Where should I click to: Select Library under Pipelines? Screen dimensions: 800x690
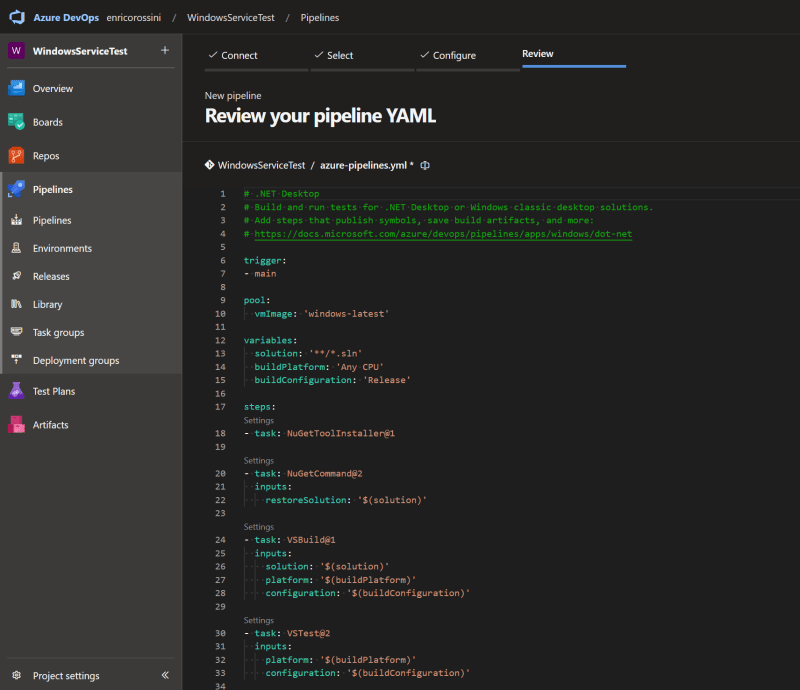point(47,304)
